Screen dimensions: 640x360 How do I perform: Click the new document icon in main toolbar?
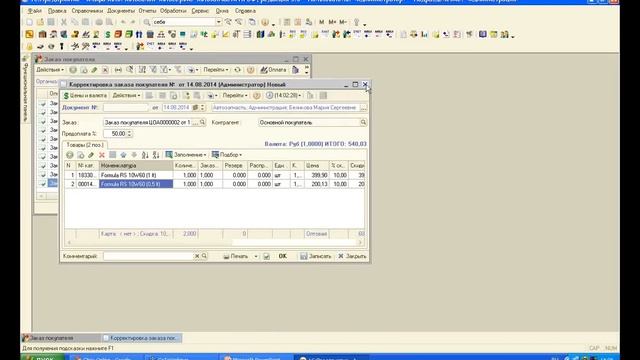point(30,22)
